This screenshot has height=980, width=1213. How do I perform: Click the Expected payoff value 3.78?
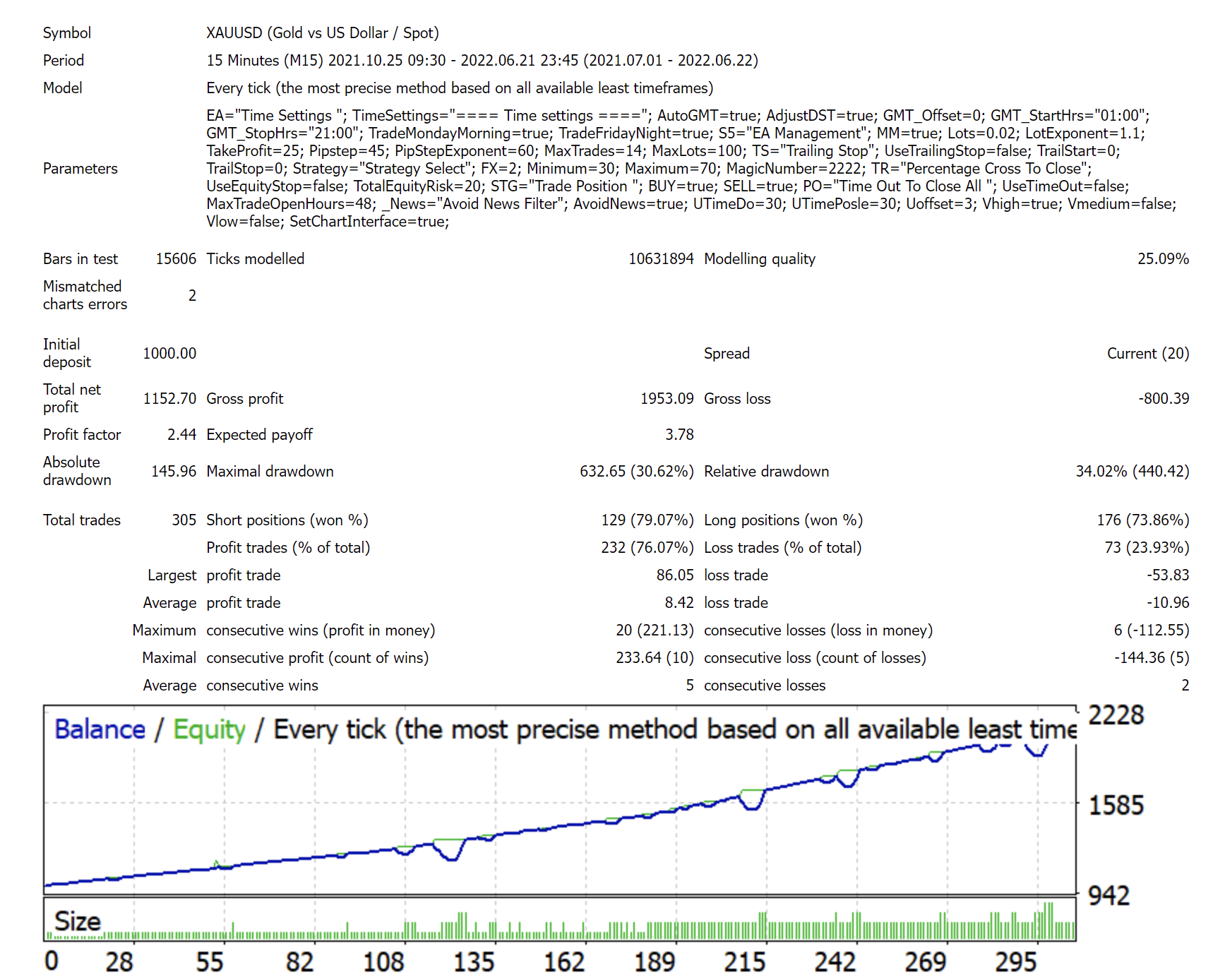click(x=679, y=435)
